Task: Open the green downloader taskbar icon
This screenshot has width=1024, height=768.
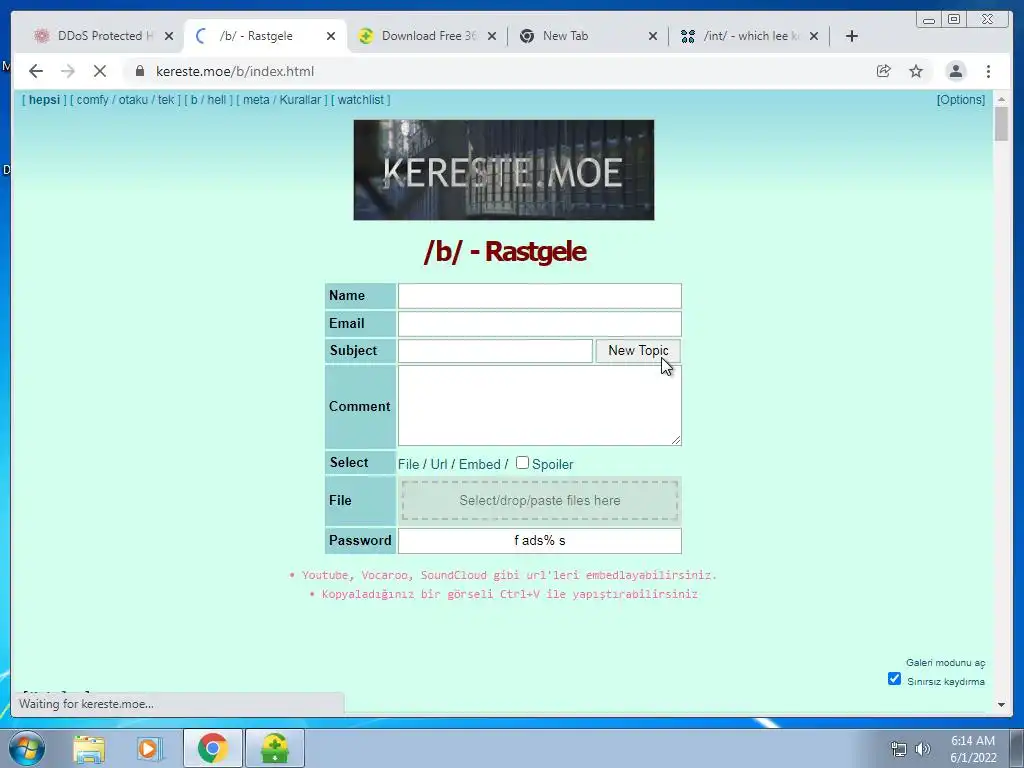Action: pos(275,748)
